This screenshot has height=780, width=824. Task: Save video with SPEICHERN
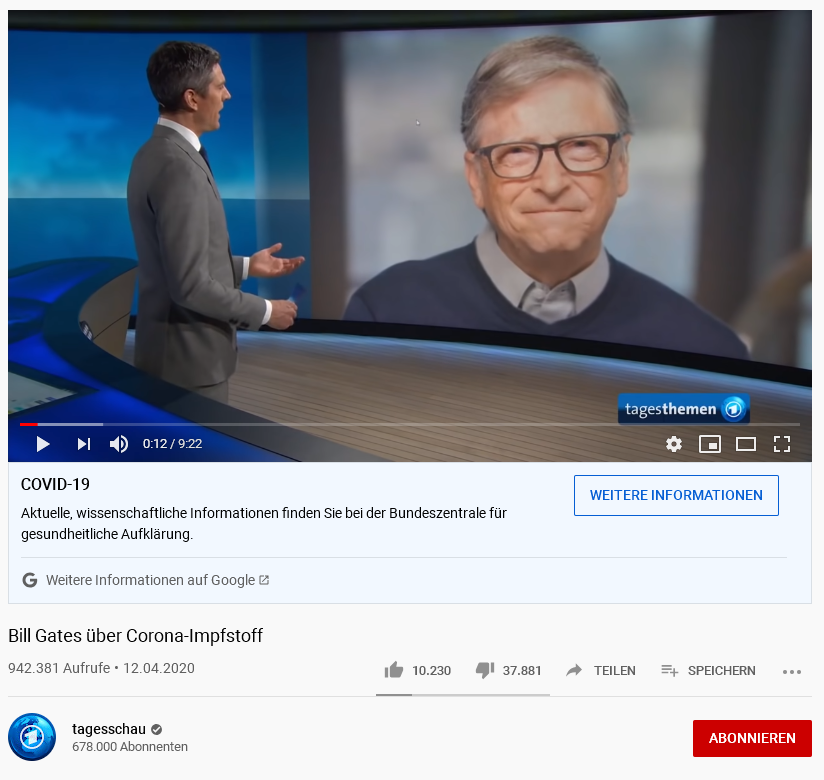(x=708, y=670)
